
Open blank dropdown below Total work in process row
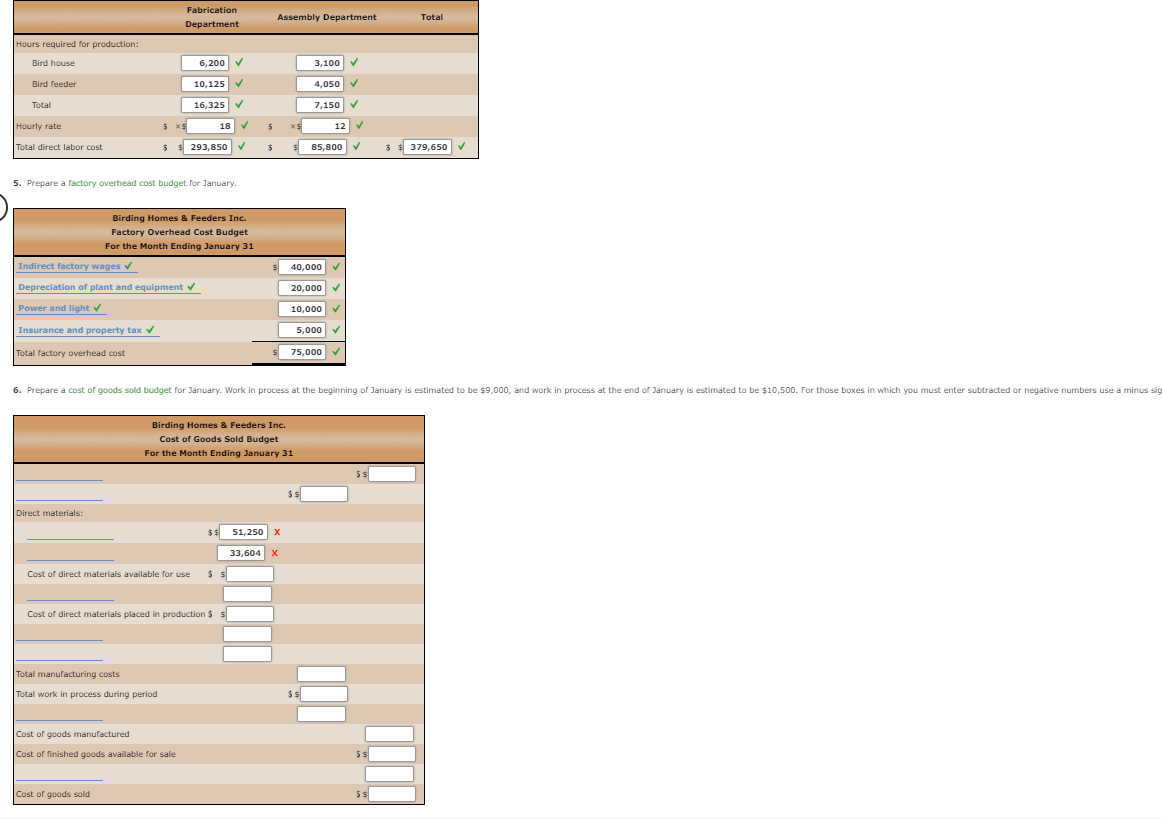coord(59,714)
